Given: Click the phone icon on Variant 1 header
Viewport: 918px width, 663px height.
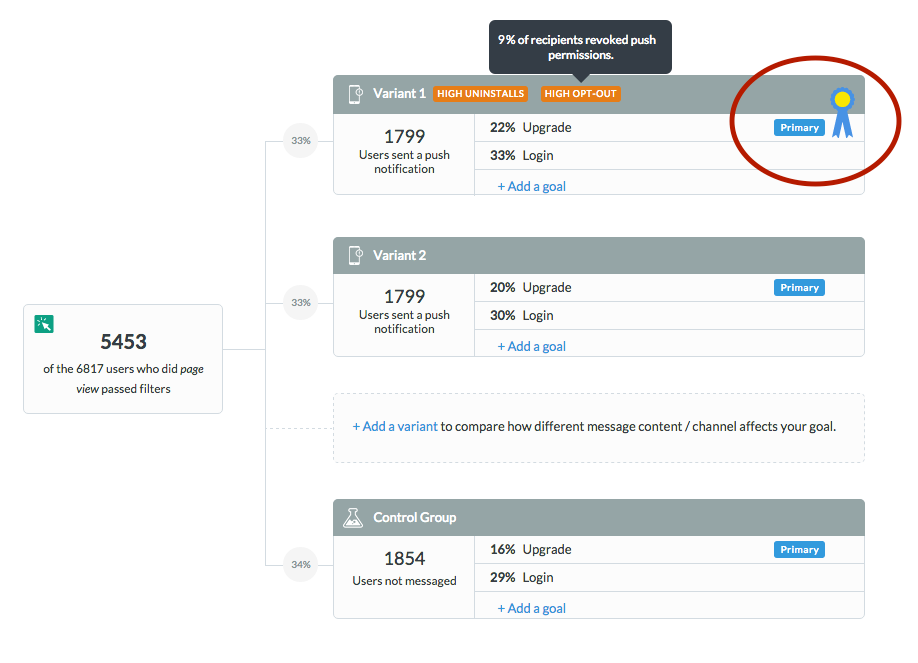Looking at the screenshot, I should pos(355,93).
